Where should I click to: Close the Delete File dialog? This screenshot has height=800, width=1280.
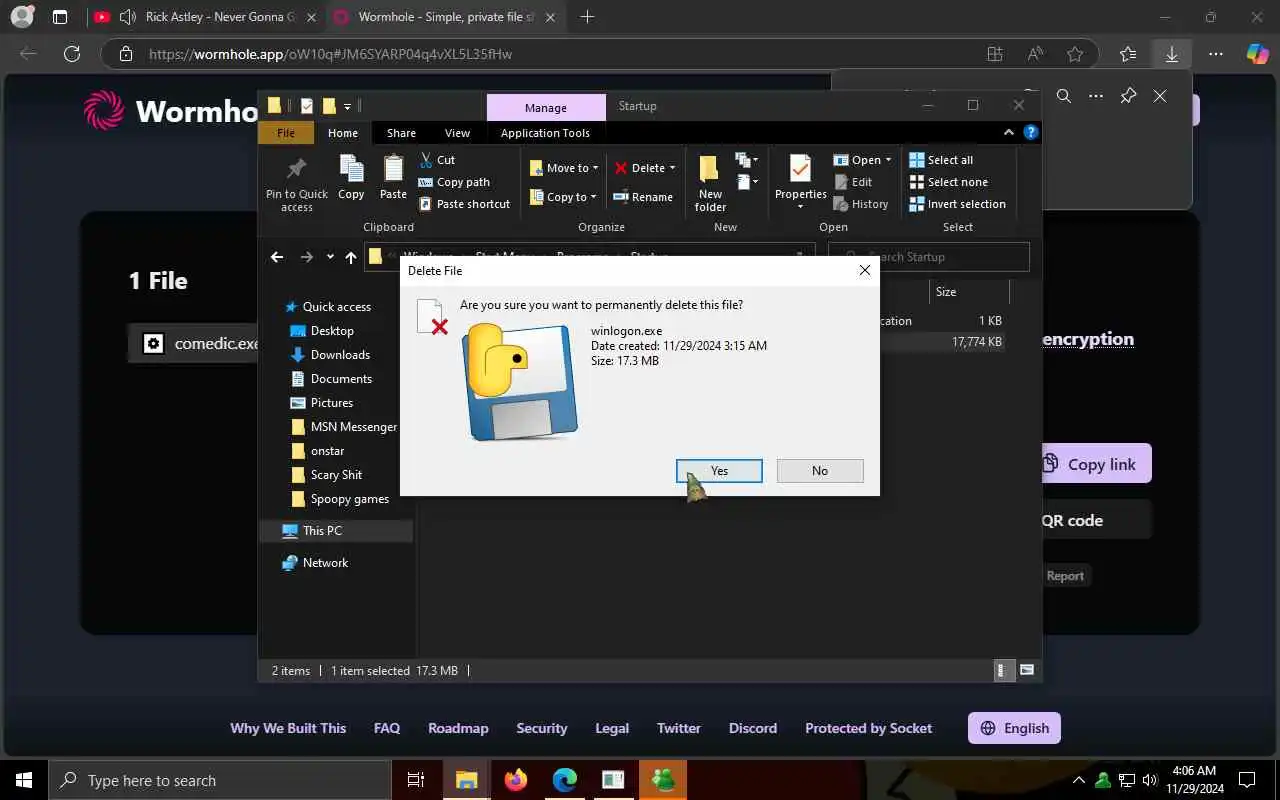click(x=865, y=270)
